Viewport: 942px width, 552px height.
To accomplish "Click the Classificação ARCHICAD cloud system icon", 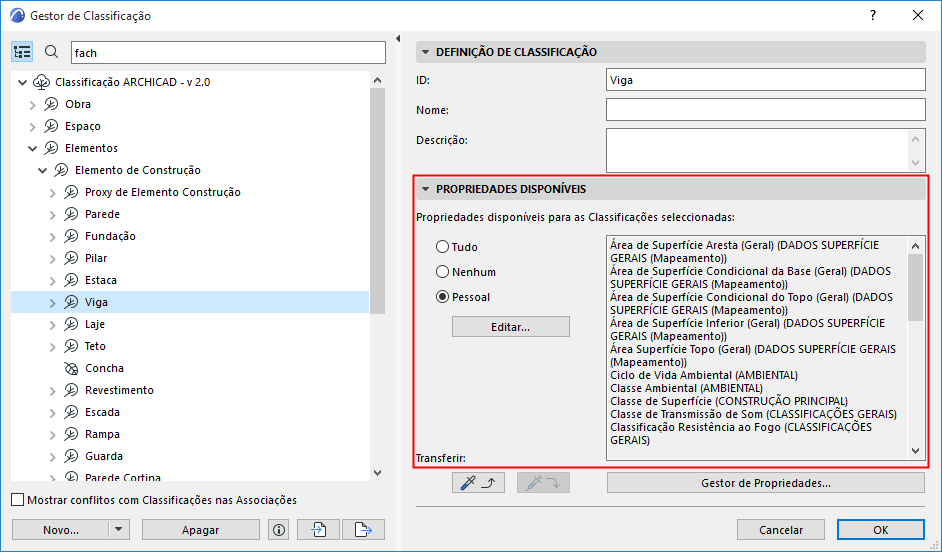I will (41, 82).
